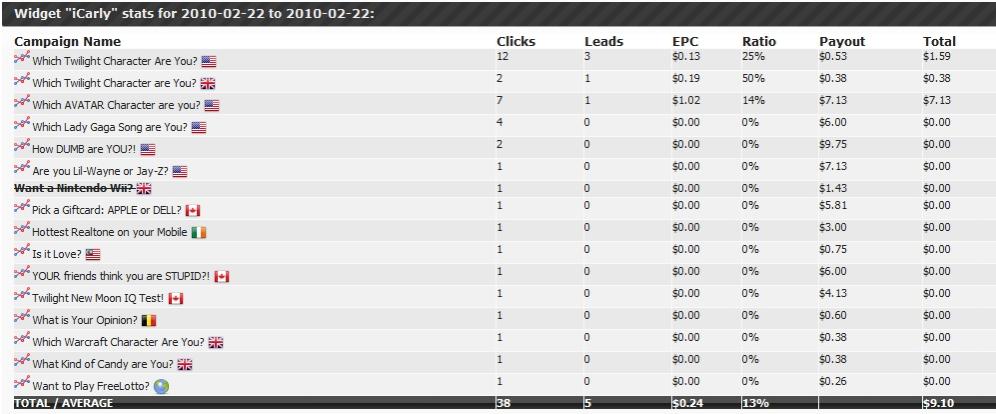Screen dimensions: 996x414
Task: Click the Campaign Name column header
Action: click(67, 41)
